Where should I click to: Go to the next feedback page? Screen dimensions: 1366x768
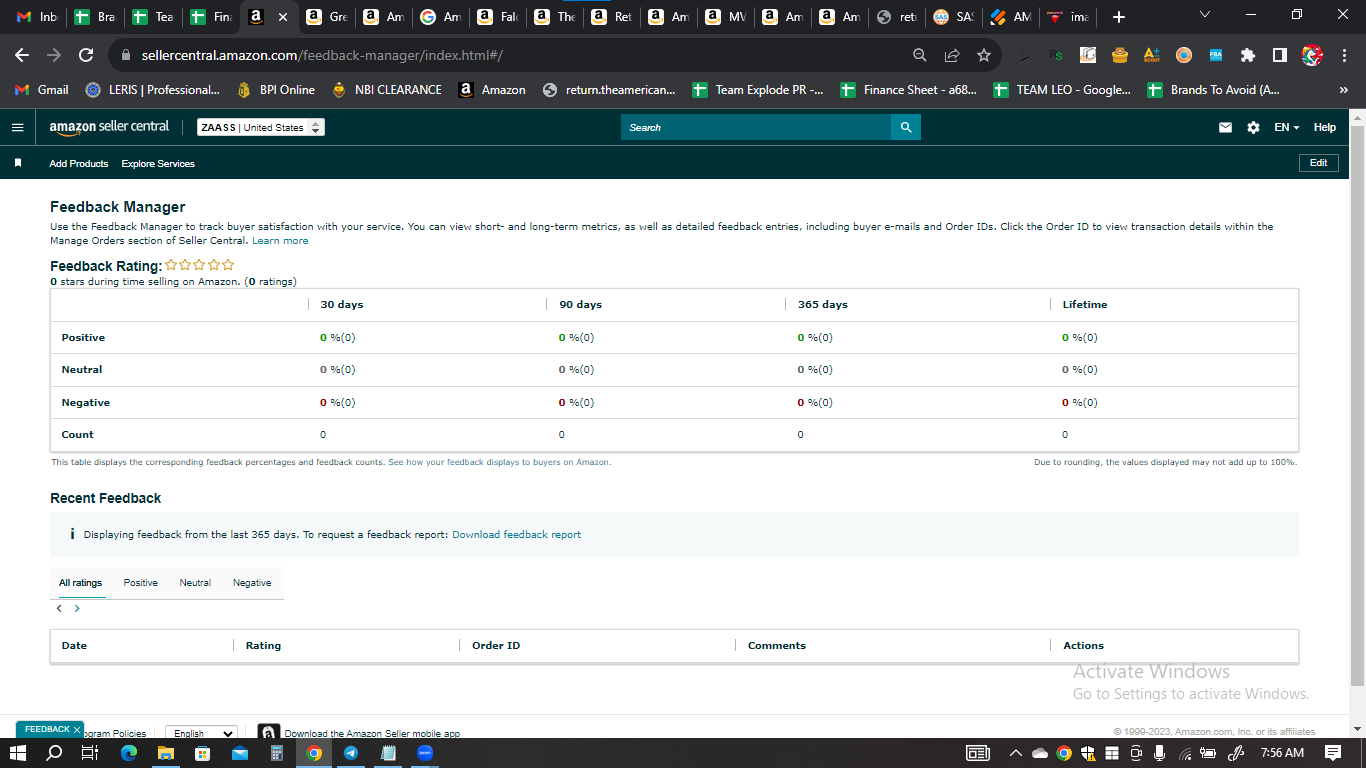click(x=77, y=608)
